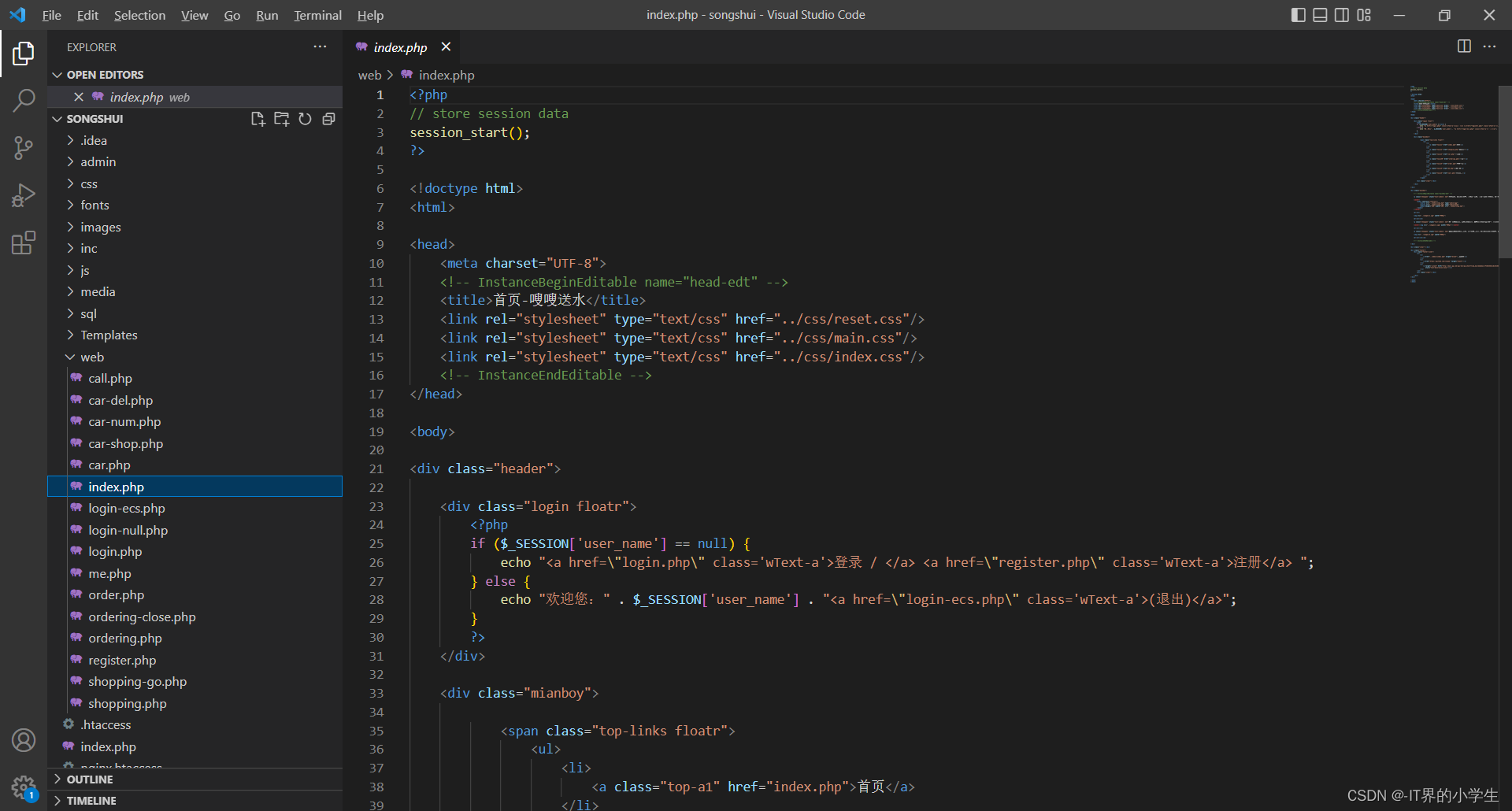
Task: Place cursor on session_start(); line
Action: 469,132
